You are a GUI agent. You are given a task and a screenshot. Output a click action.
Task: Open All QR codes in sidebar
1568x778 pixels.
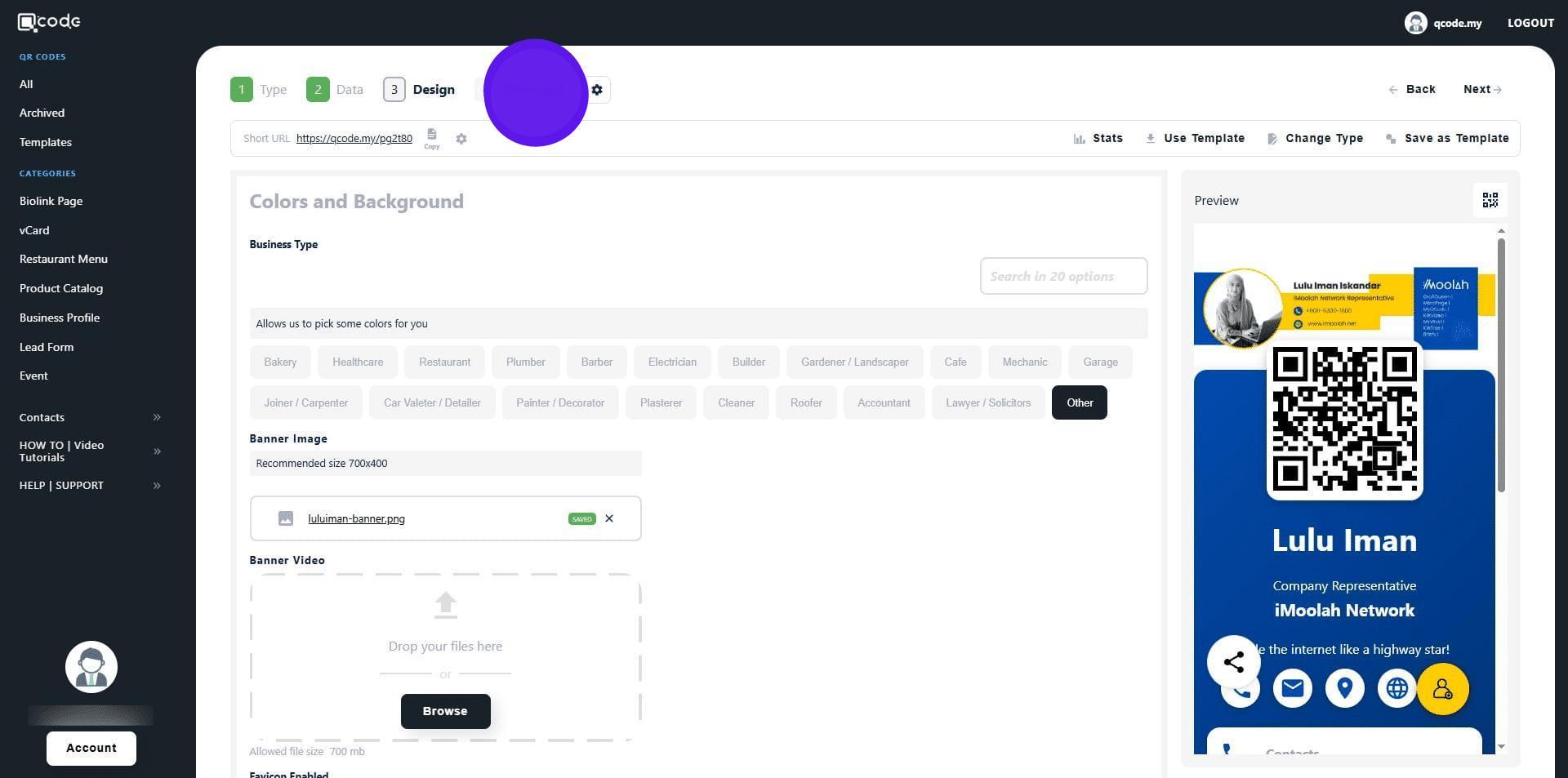pos(26,84)
